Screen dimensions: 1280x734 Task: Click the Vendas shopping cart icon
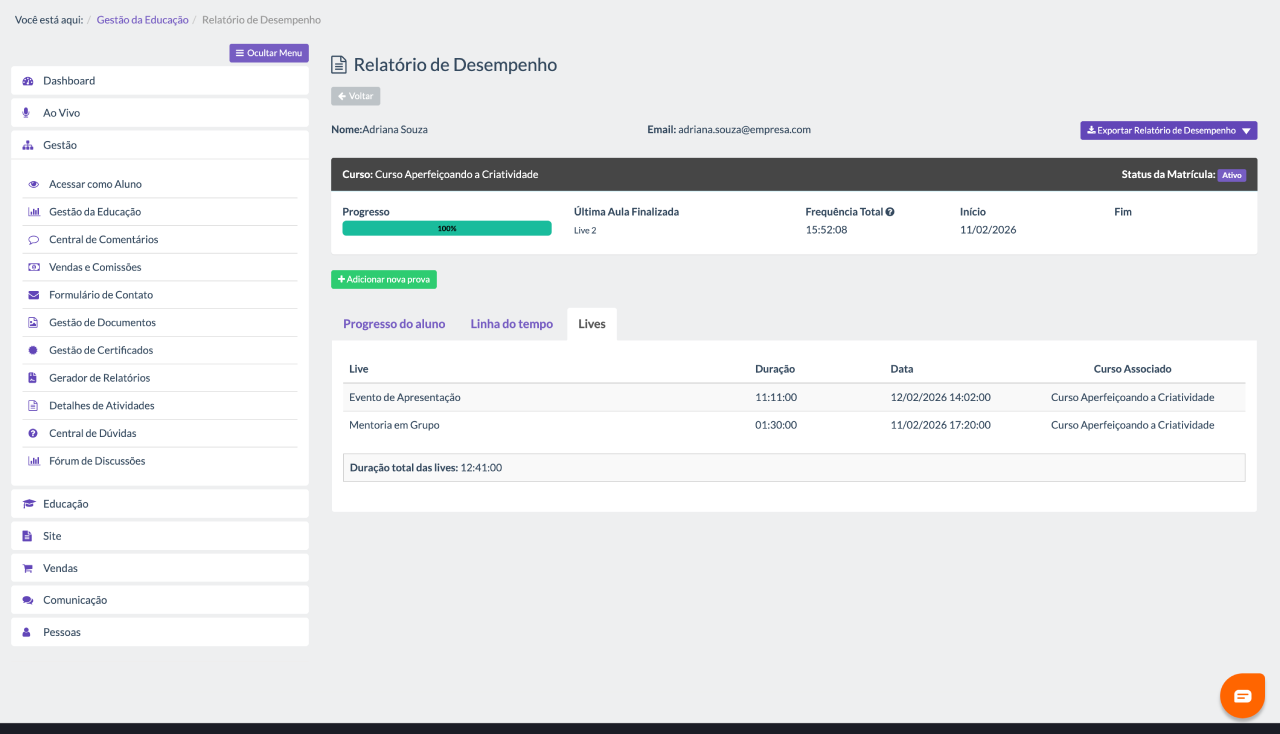[28, 568]
